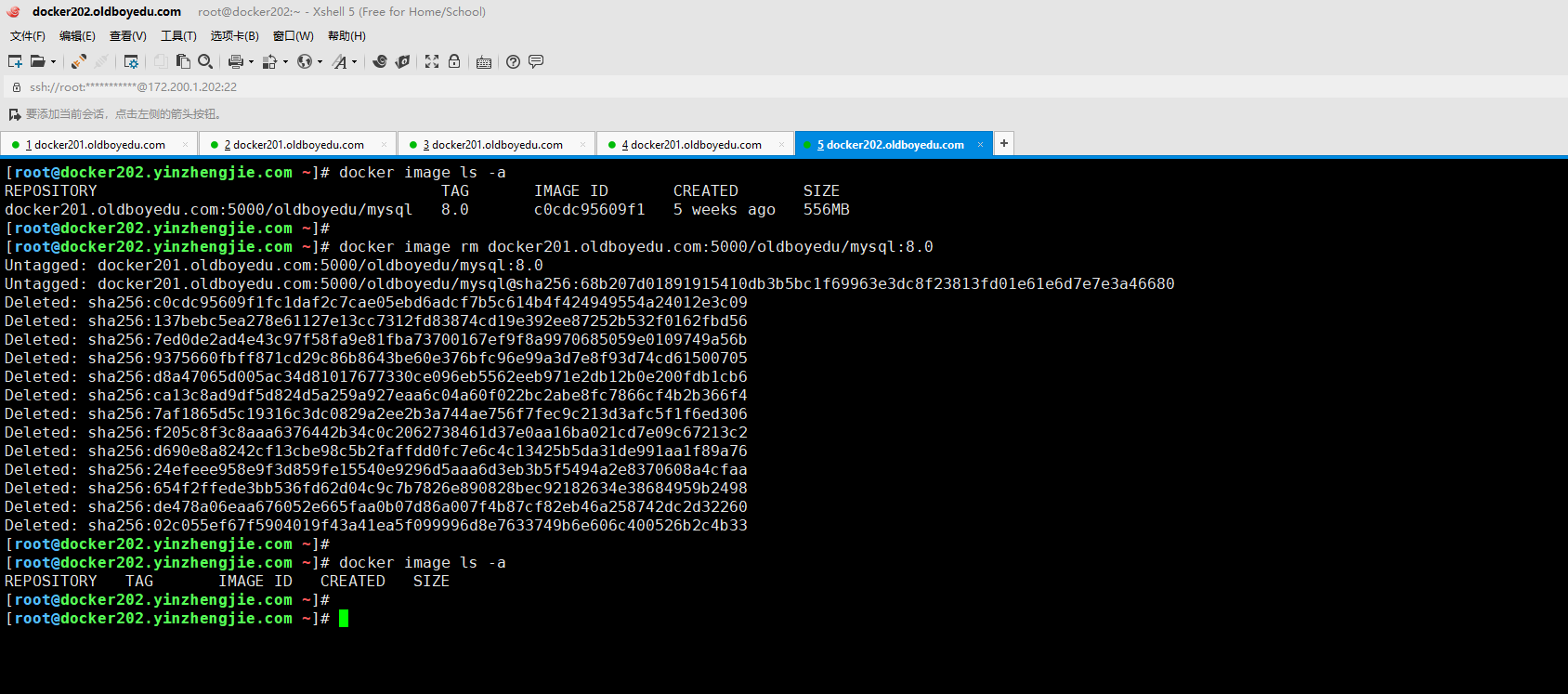
Task: Add a new tab with the plus button
Action: (1004, 143)
